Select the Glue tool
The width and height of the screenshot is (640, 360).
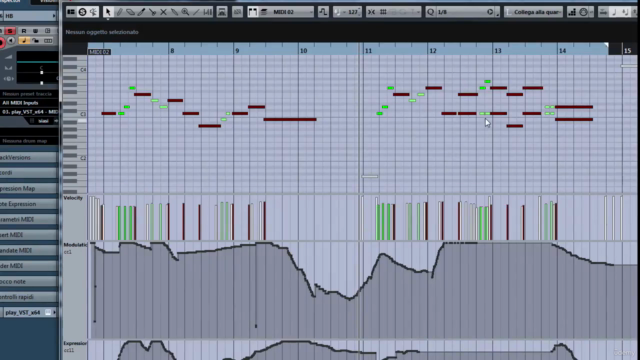pyautogui.click(x=174, y=12)
